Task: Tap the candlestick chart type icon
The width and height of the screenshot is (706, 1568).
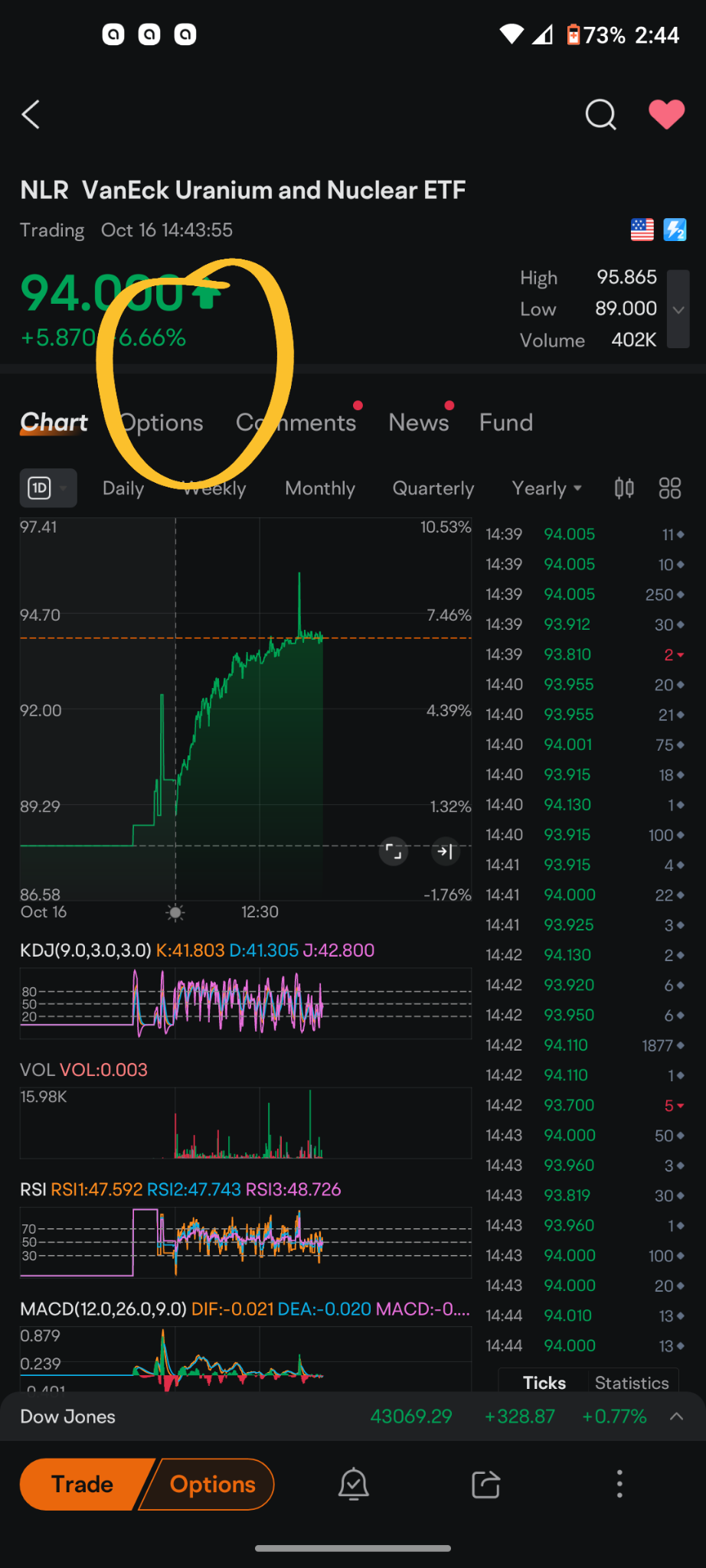Action: (x=624, y=488)
